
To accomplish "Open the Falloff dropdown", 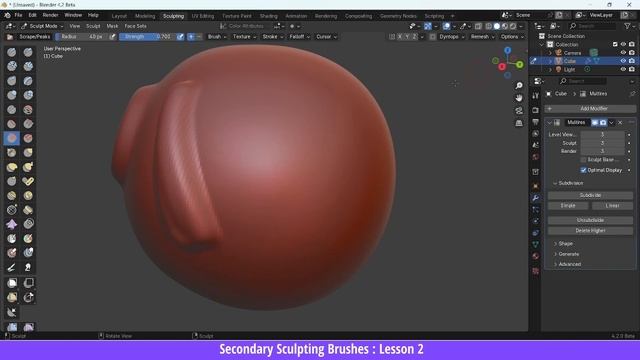I will tap(299, 37).
